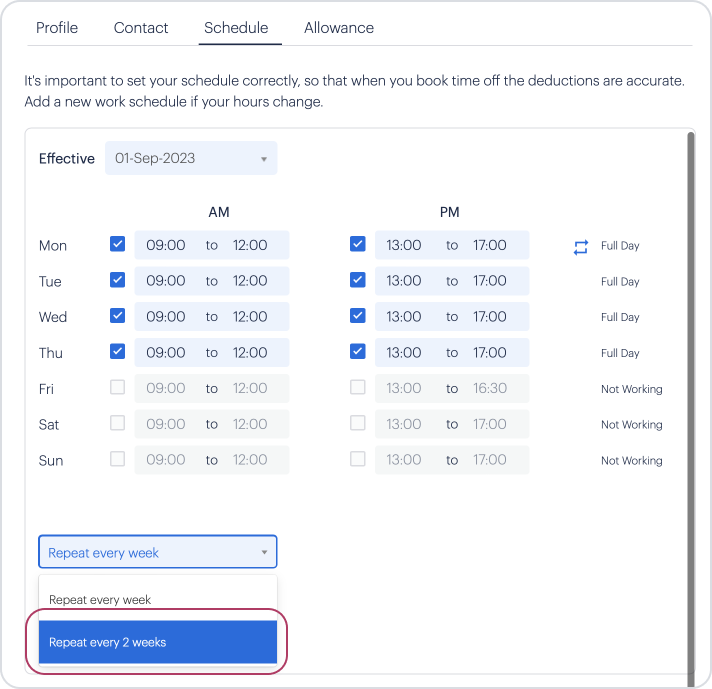Open the Contact tab

click(x=141, y=28)
